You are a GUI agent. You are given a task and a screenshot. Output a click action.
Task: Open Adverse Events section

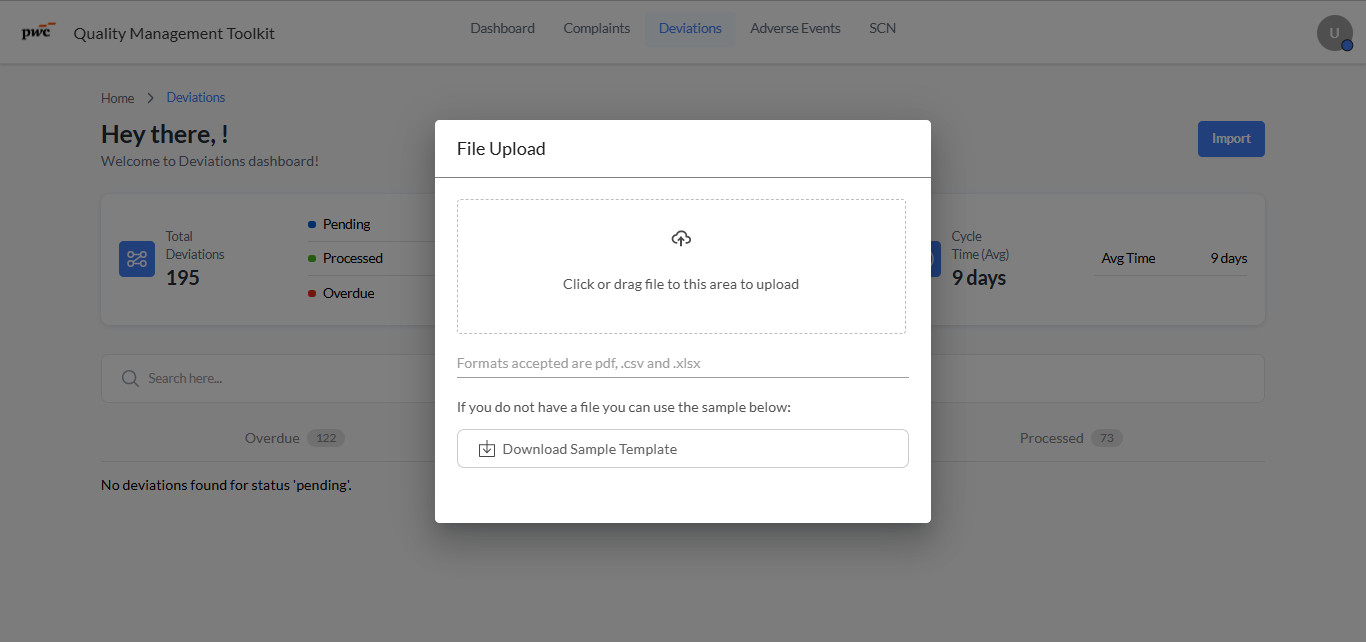pos(795,28)
